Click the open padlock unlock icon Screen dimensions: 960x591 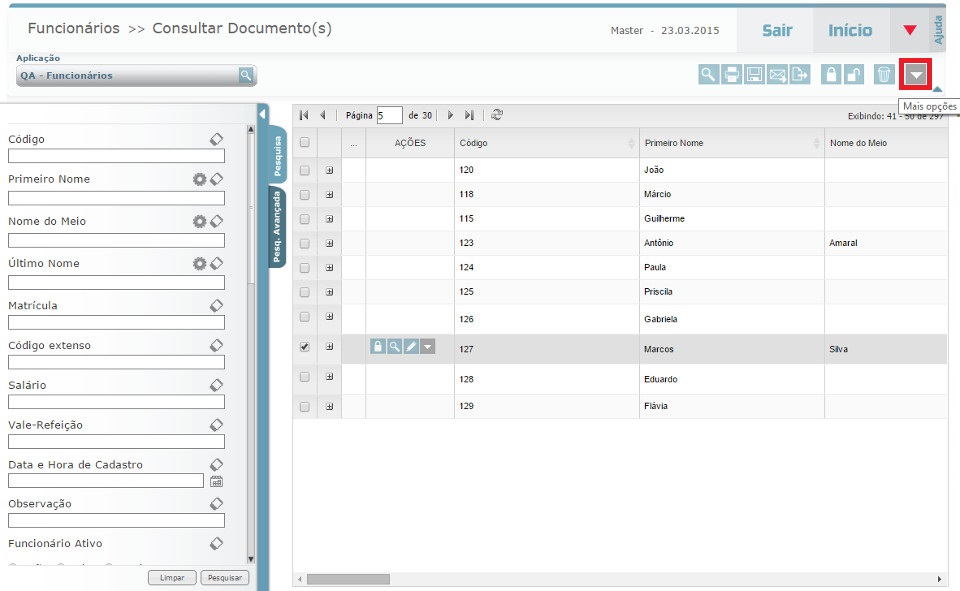pyautogui.click(x=853, y=74)
